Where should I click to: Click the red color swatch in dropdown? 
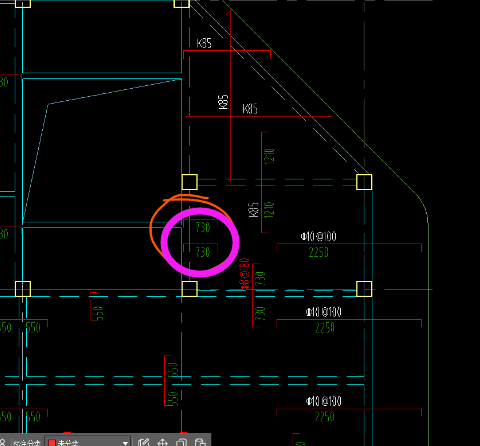coord(52,443)
